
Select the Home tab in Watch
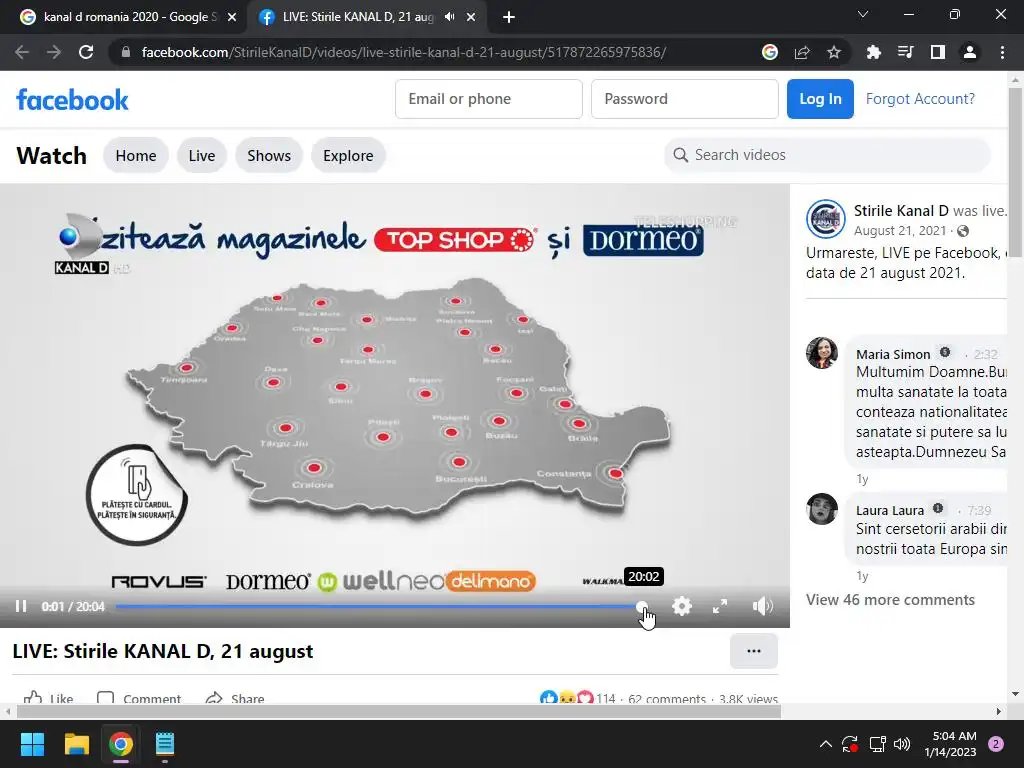[x=136, y=155]
